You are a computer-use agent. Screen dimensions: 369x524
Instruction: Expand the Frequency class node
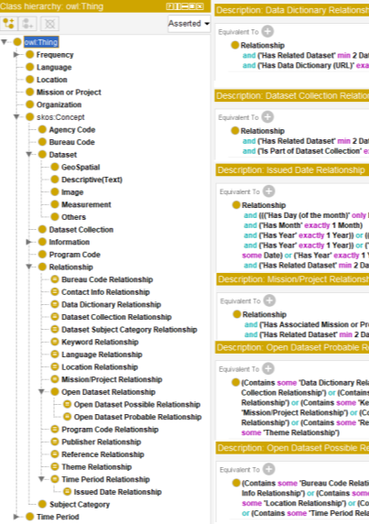(x=16, y=54)
